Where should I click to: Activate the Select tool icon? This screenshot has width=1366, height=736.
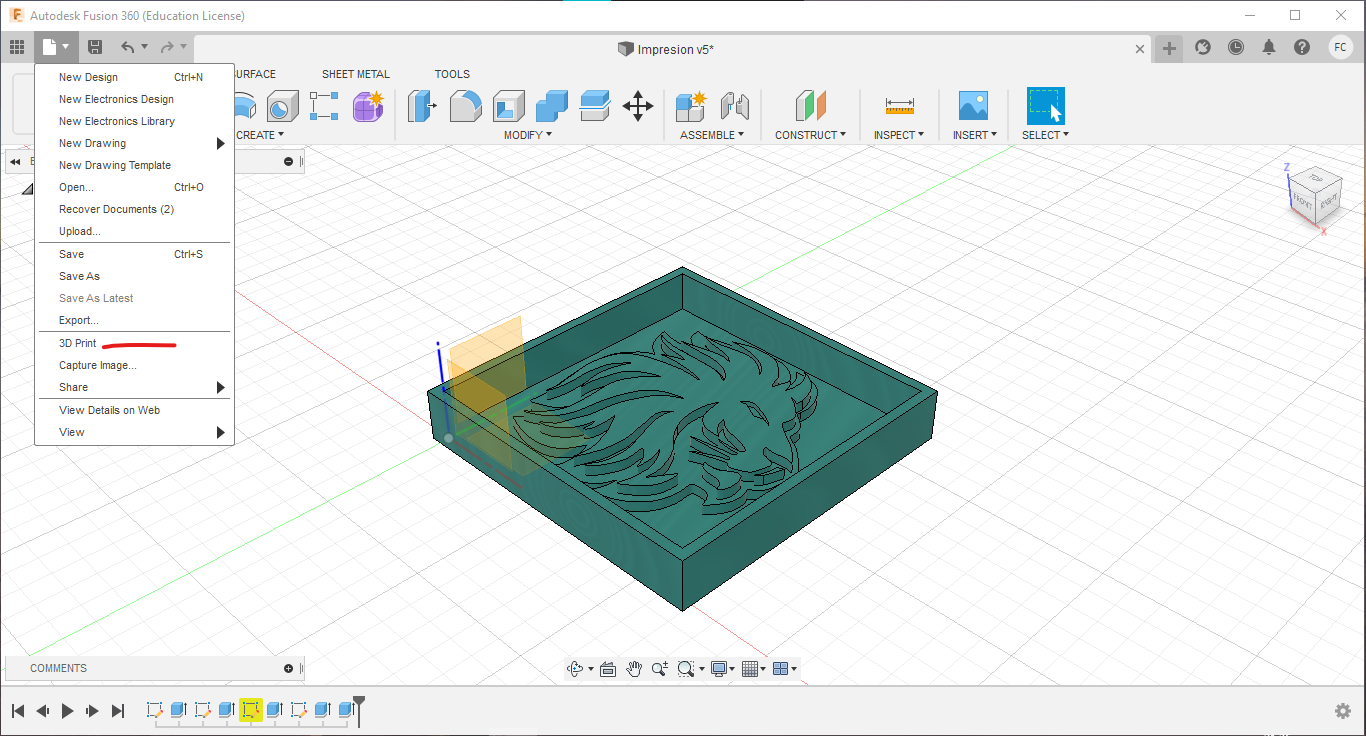click(1046, 105)
